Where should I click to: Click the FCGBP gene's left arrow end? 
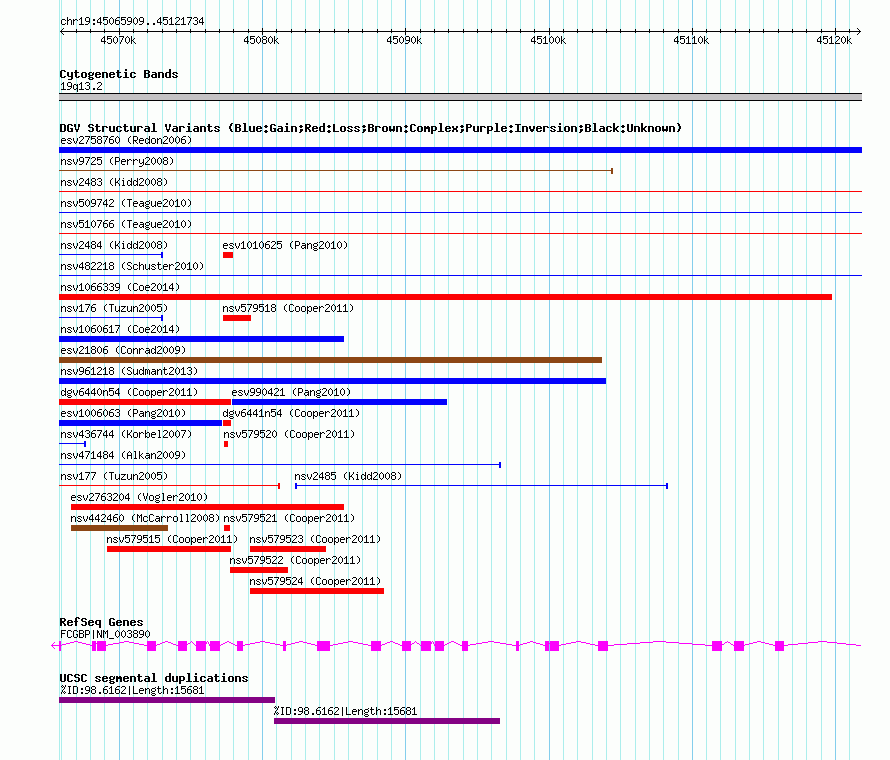coord(55,645)
